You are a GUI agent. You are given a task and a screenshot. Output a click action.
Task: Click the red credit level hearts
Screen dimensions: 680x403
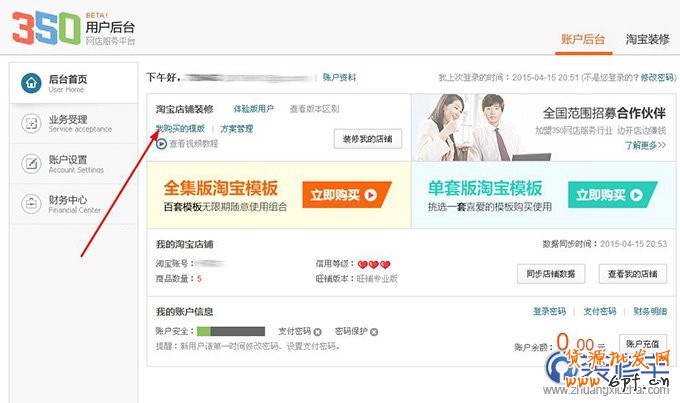374,264
